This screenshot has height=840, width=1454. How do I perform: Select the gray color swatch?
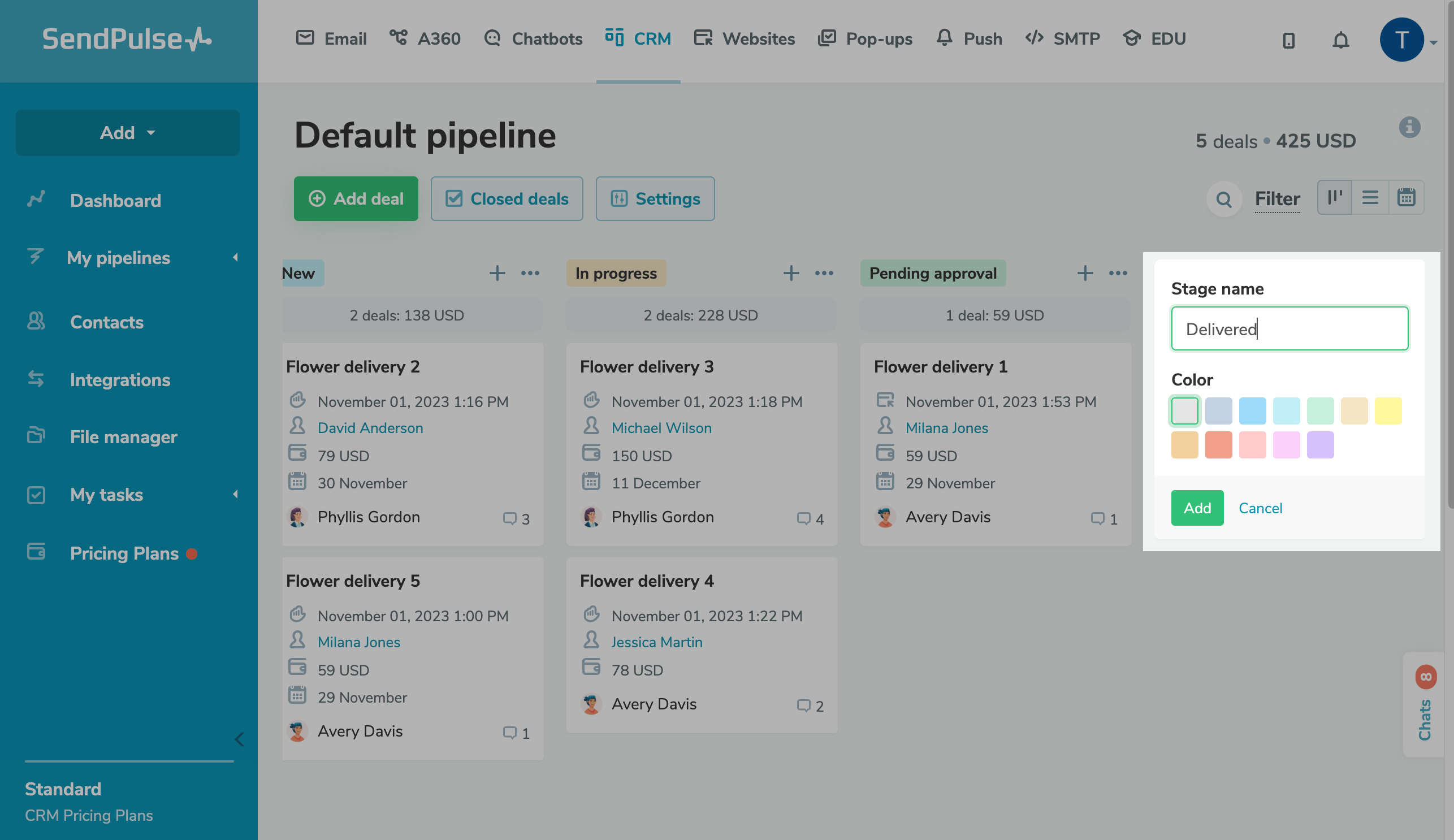(x=1184, y=411)
